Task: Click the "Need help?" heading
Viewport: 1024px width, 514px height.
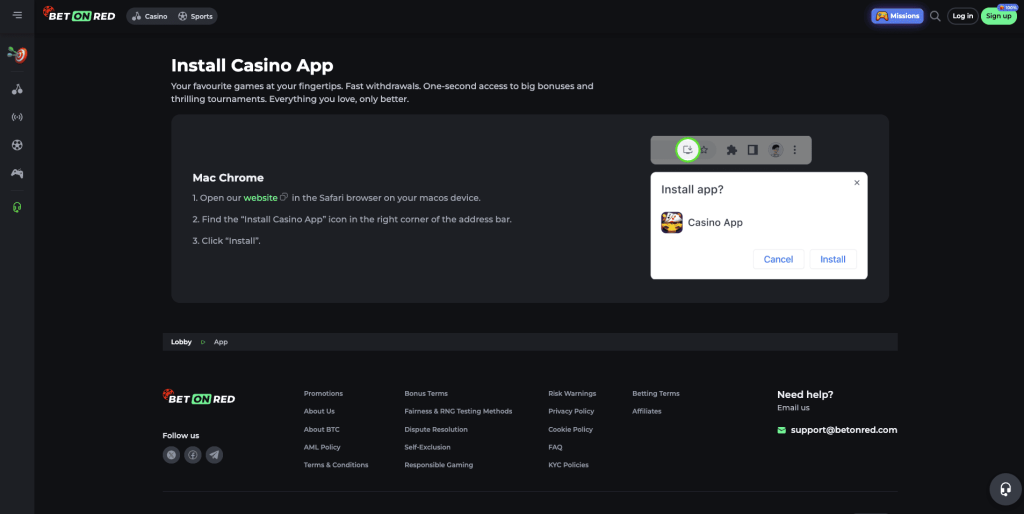Action: (805, 394)
